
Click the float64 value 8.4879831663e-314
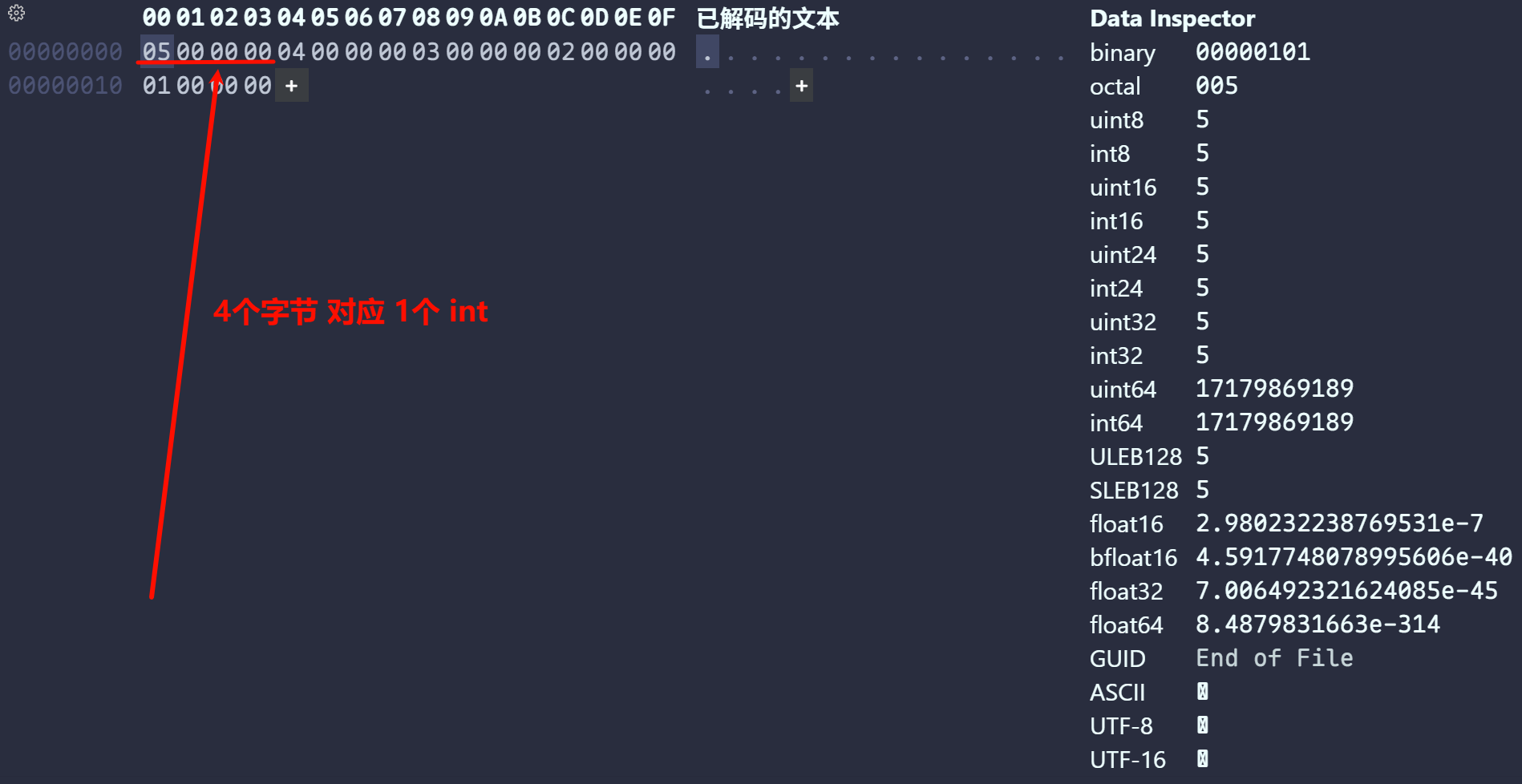point(1318,624)
